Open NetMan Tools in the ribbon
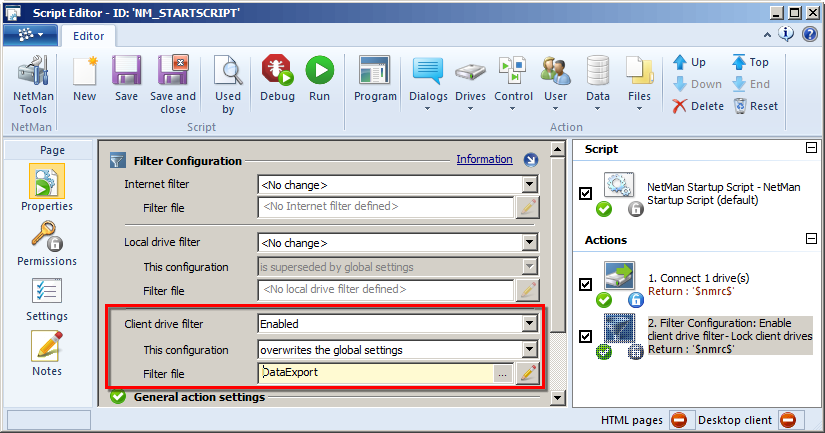The image size is (825, 433). (x=33, y=85)
